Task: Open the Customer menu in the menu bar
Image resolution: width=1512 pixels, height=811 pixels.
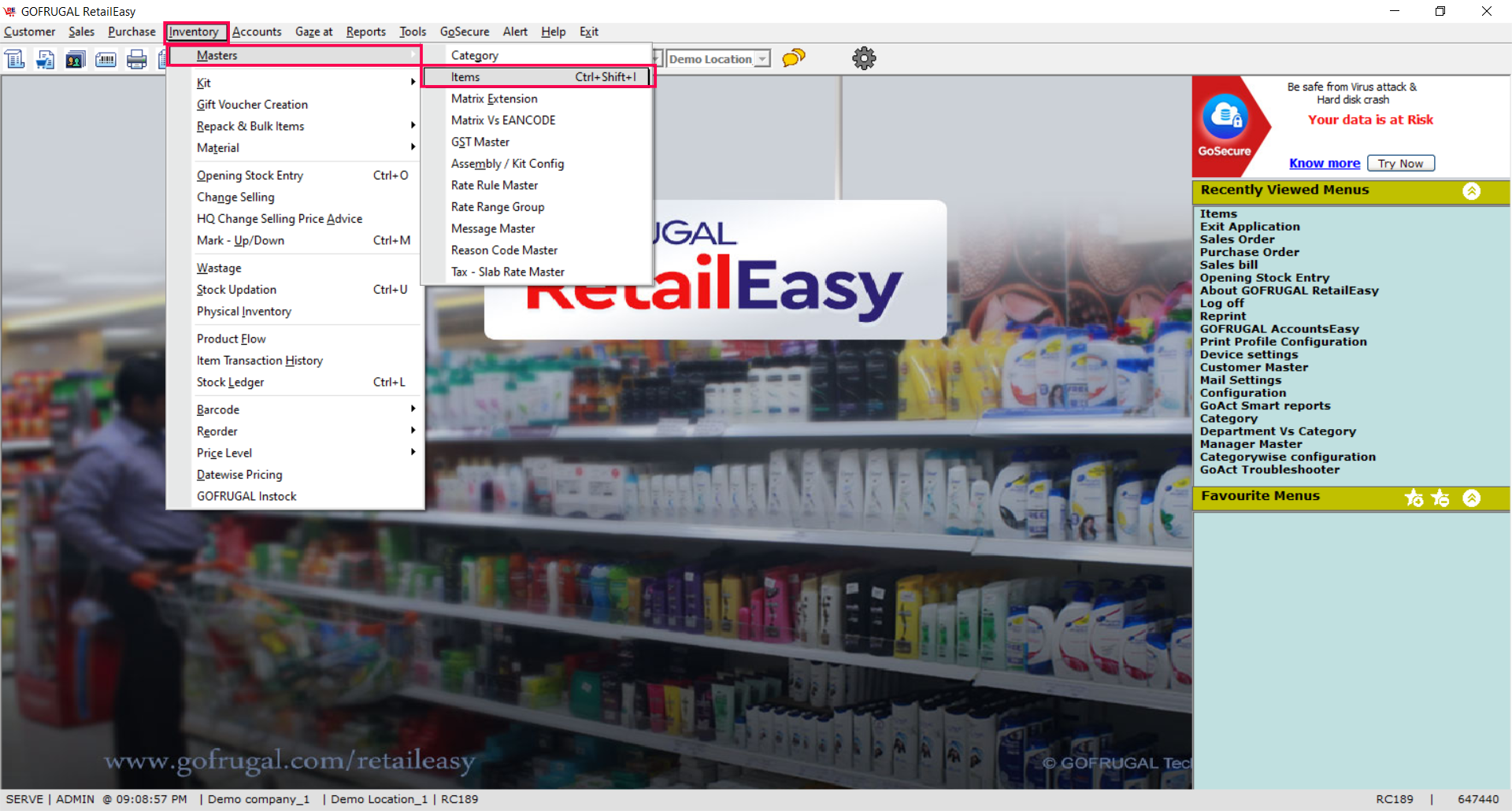Action: (x=30, y=31)
